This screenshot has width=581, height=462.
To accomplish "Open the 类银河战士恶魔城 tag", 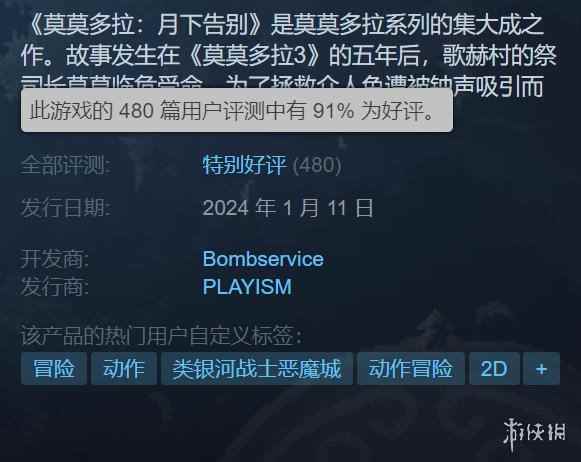I will 257,369.
